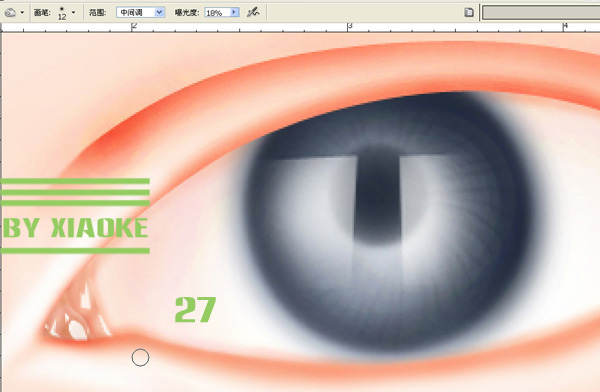Toggle the airbrush mode icon
The height and width of the screenshot is (392, 600).
pyautogui.click(x=253, y=13)
